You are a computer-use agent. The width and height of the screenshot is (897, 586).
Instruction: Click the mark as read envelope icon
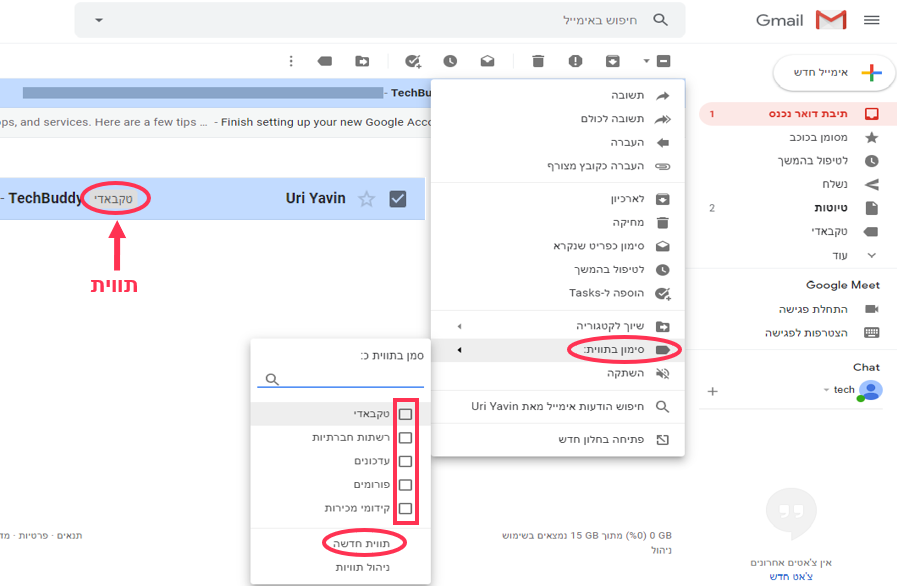487,61
